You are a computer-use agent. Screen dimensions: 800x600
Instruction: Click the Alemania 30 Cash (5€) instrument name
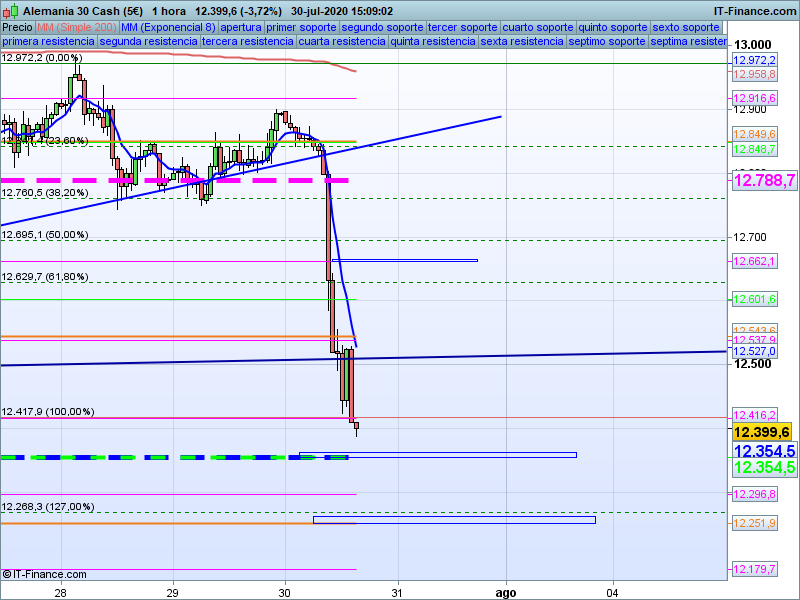pyautogui.click(x=83, y=11)
